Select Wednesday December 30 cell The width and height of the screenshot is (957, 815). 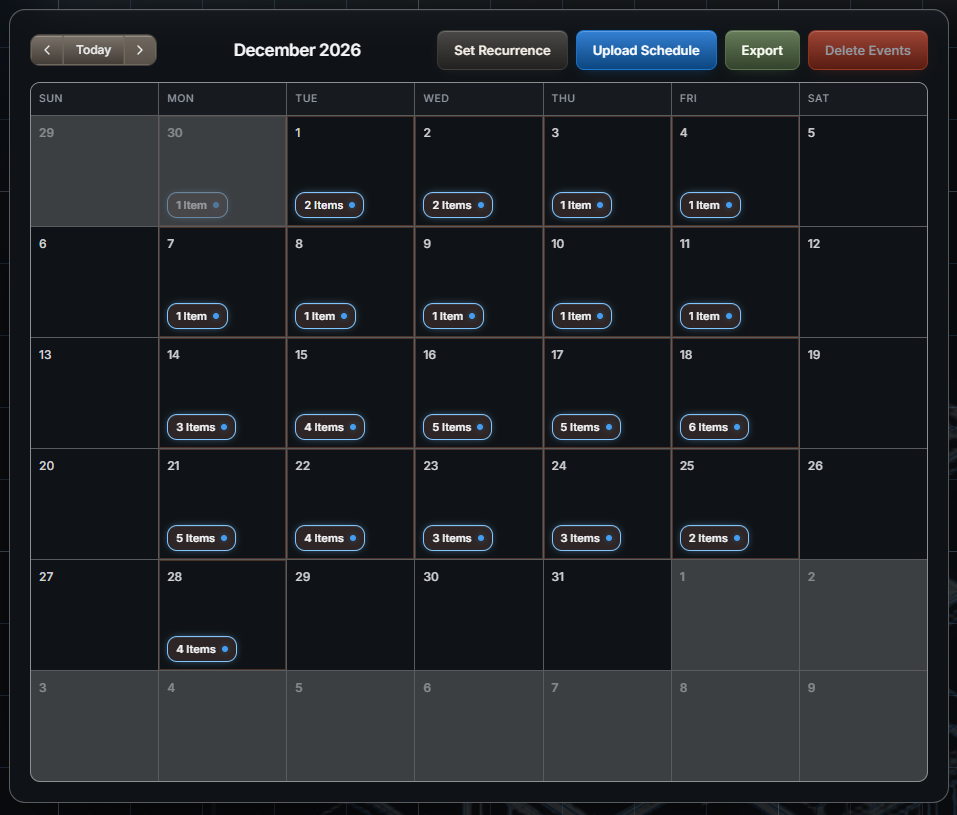click(x=478, y=615)
